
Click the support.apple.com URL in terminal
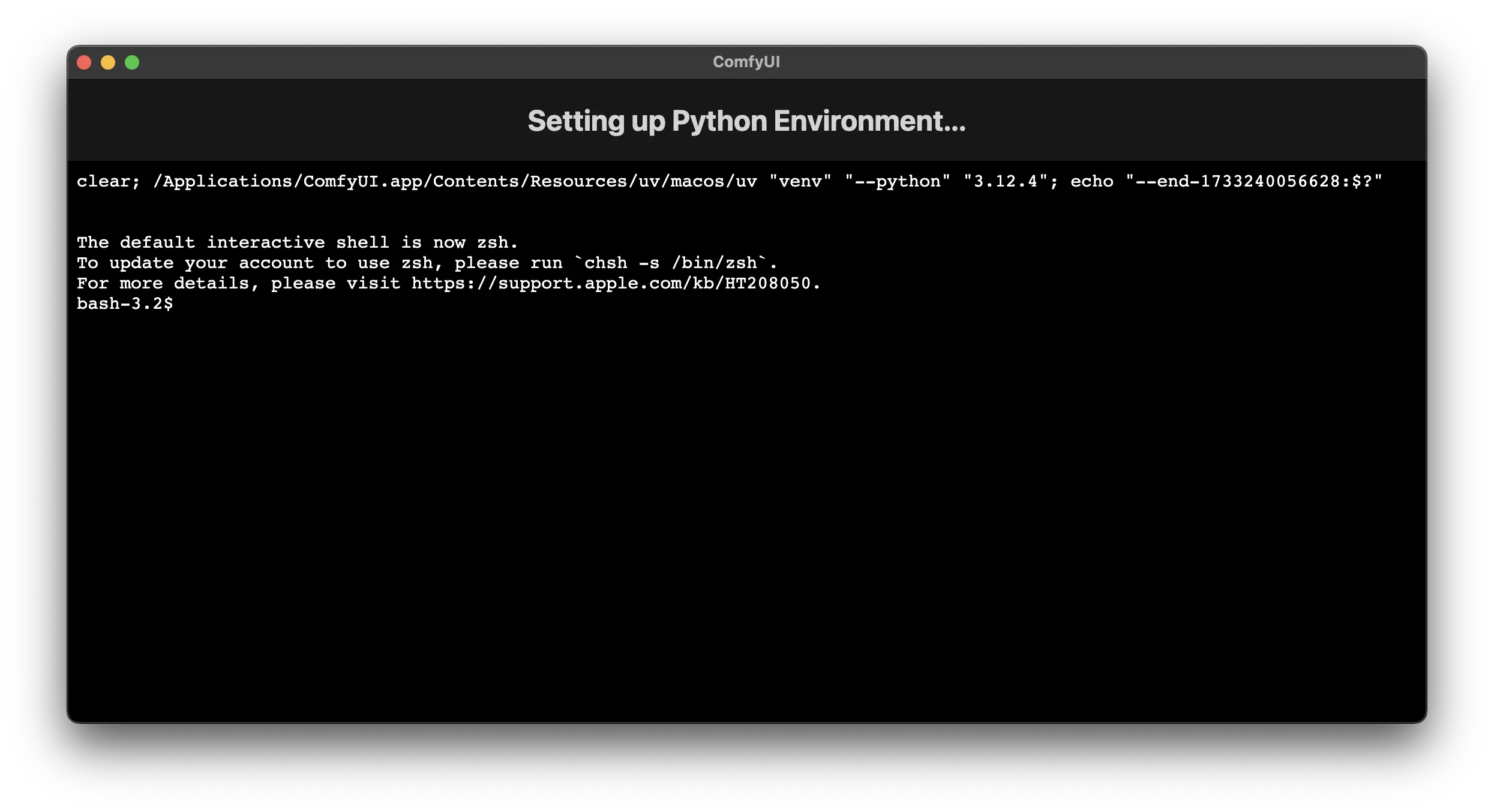611,283
